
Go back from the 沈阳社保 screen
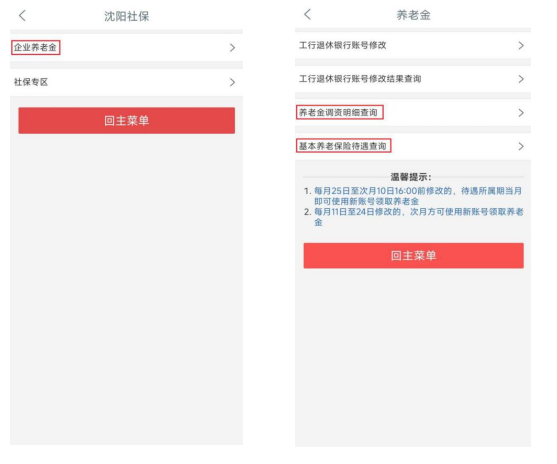[x=22, y=16]
